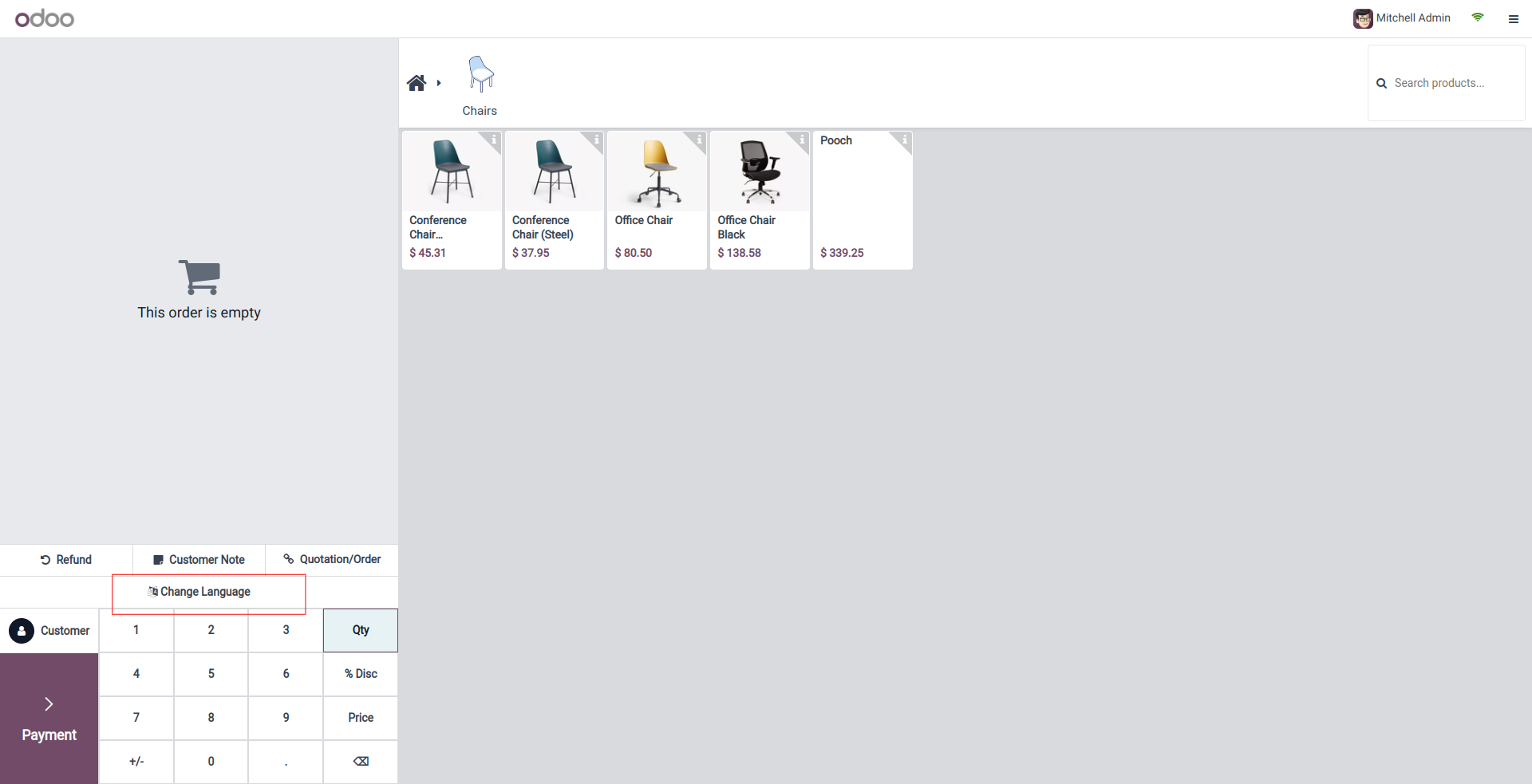1532x784 pixels.
Task: Add Office Chair Black to order
Action: point(760,200)
